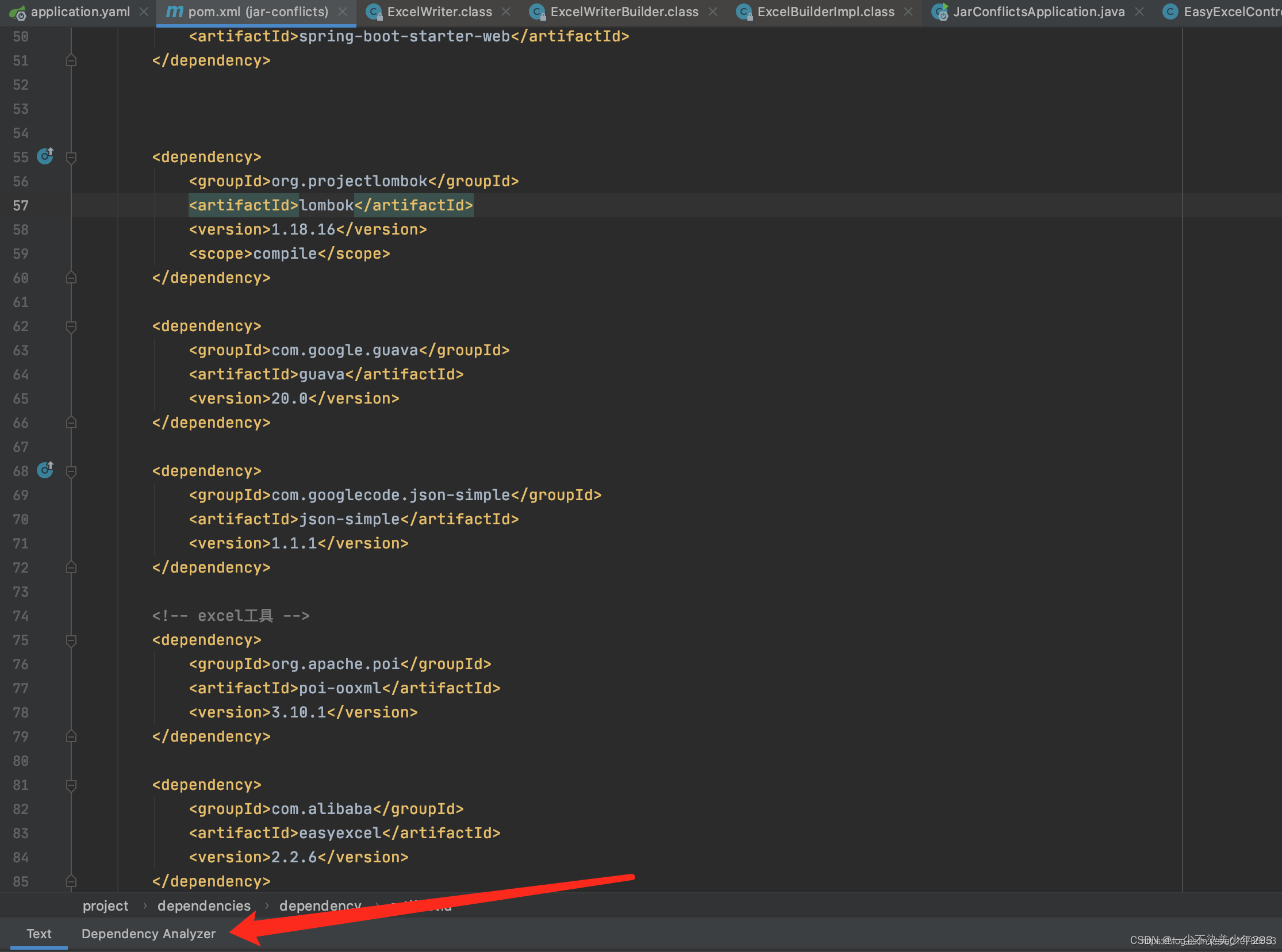This screenshot has height=952, width=1282.
Task: Fold json-simple dependency at line 68
Action: tap(71, 471)
